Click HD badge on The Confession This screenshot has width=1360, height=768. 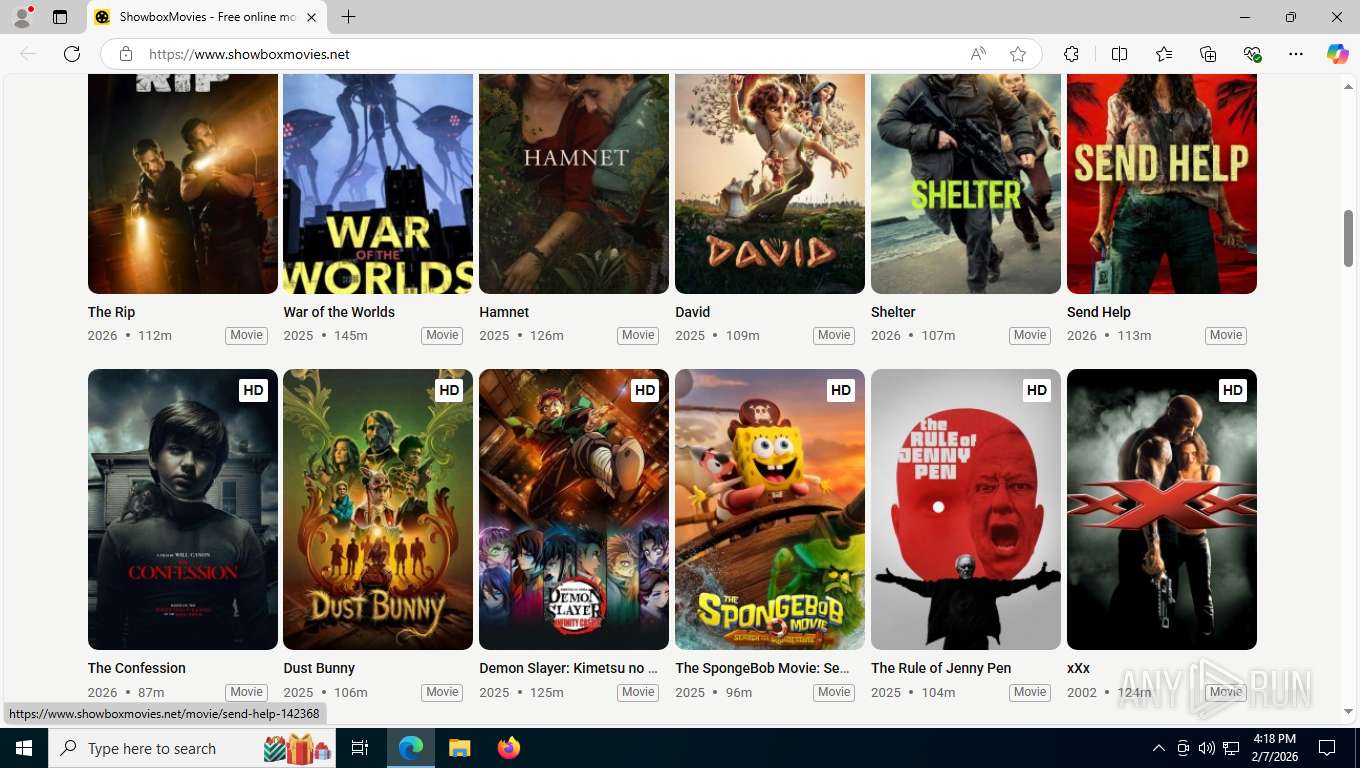pyautogui.click(x=253, y=390)
